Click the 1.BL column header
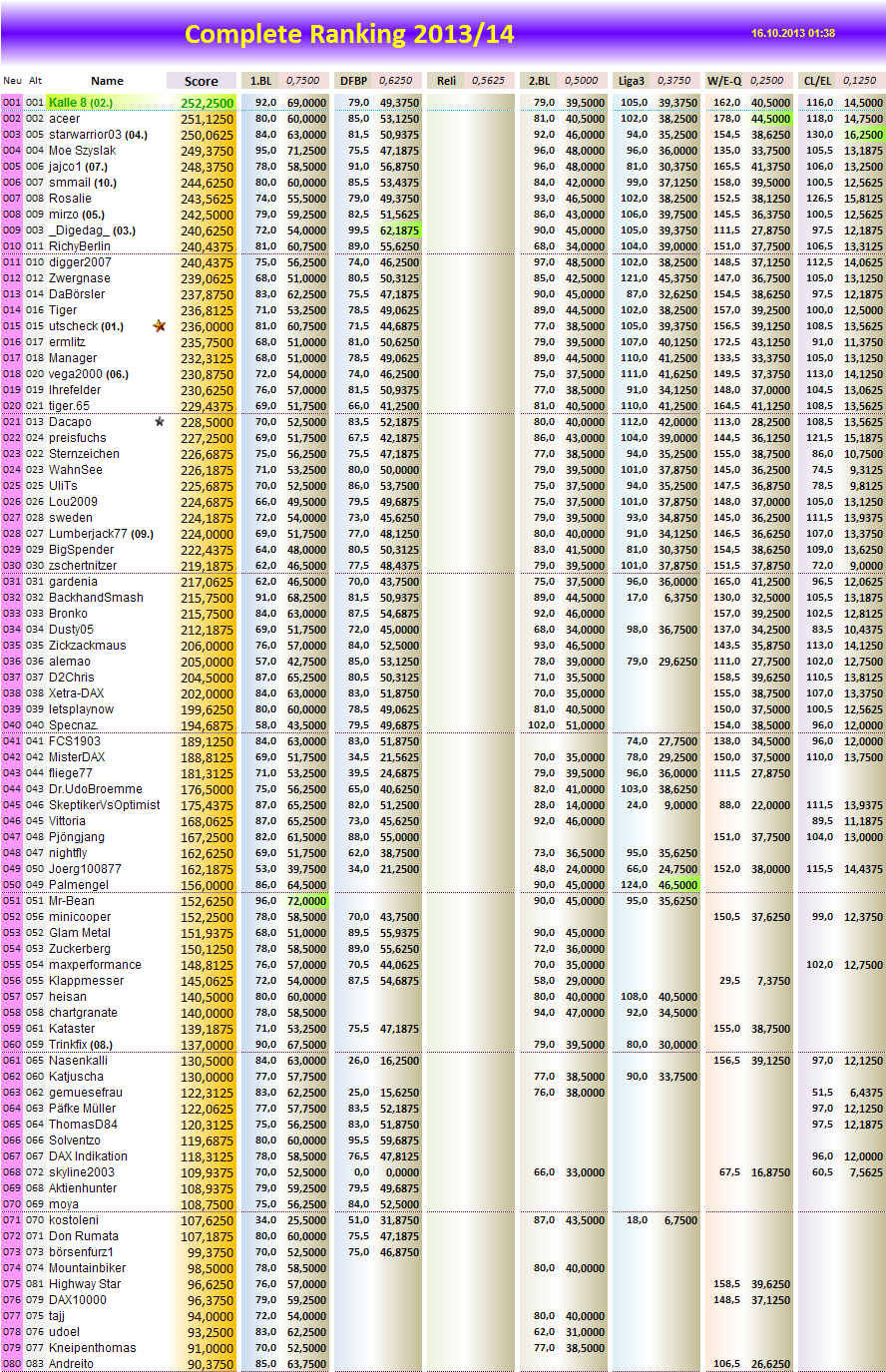Image resolution: width=886 pixels, height=1372 pixels. click(x=258, y=81)
